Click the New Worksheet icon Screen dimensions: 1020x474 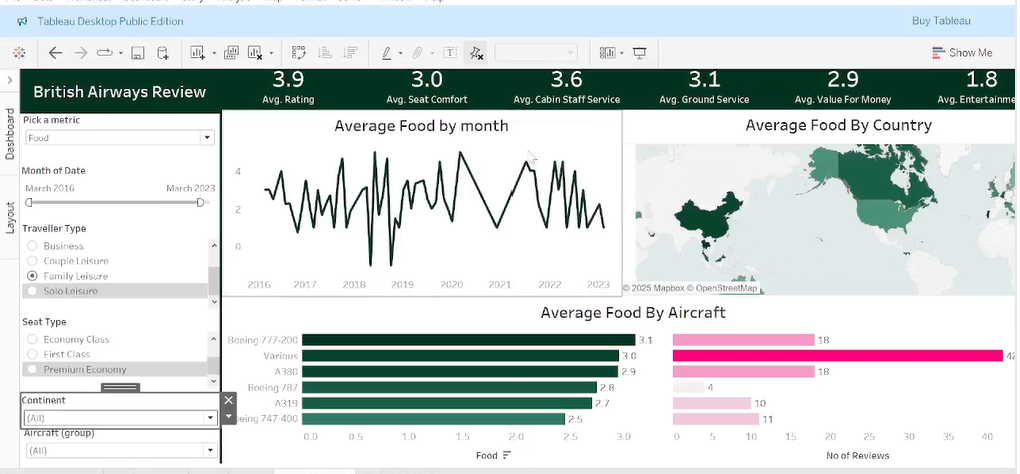coord(197,53)
